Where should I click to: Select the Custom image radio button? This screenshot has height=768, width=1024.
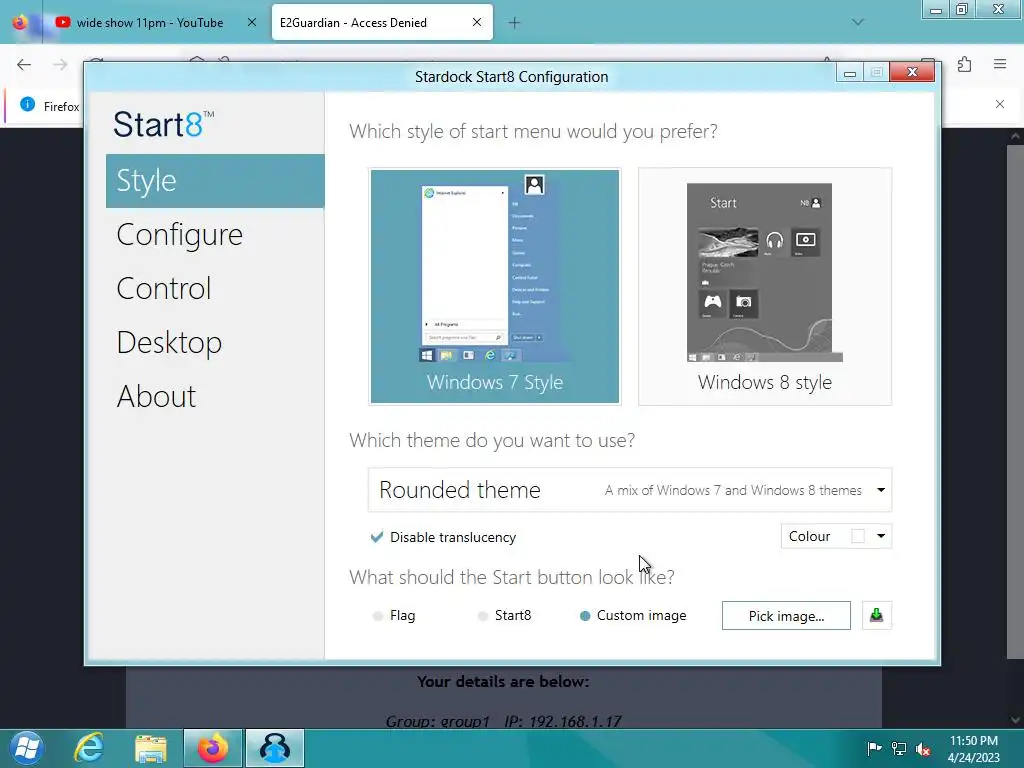click(585, 616)
